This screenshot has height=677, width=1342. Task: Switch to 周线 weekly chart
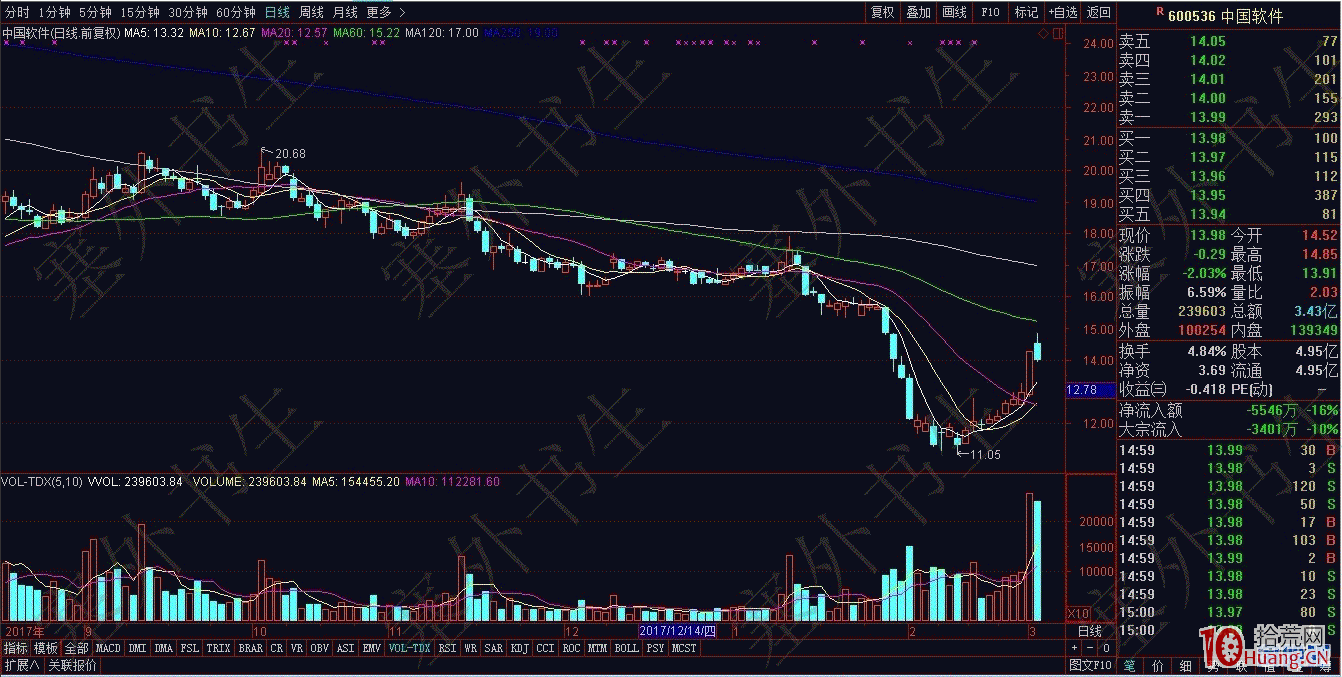tap(311, 12)
